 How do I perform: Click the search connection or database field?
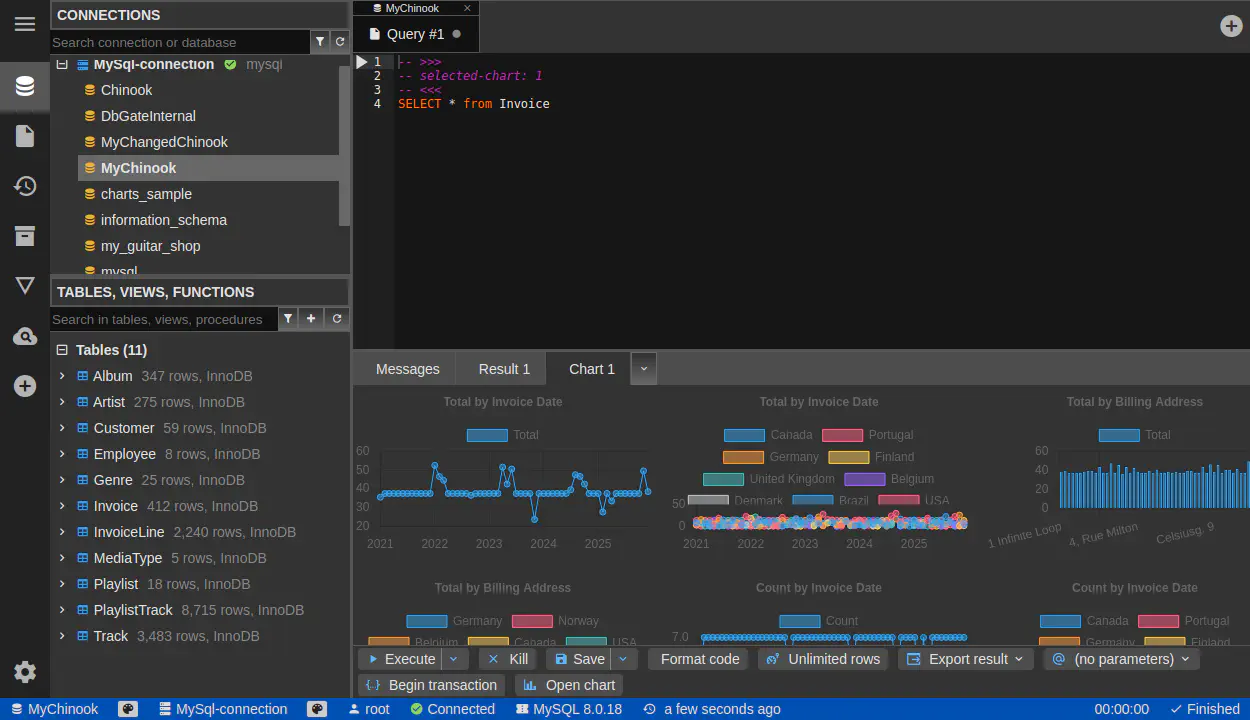point(180,42)
